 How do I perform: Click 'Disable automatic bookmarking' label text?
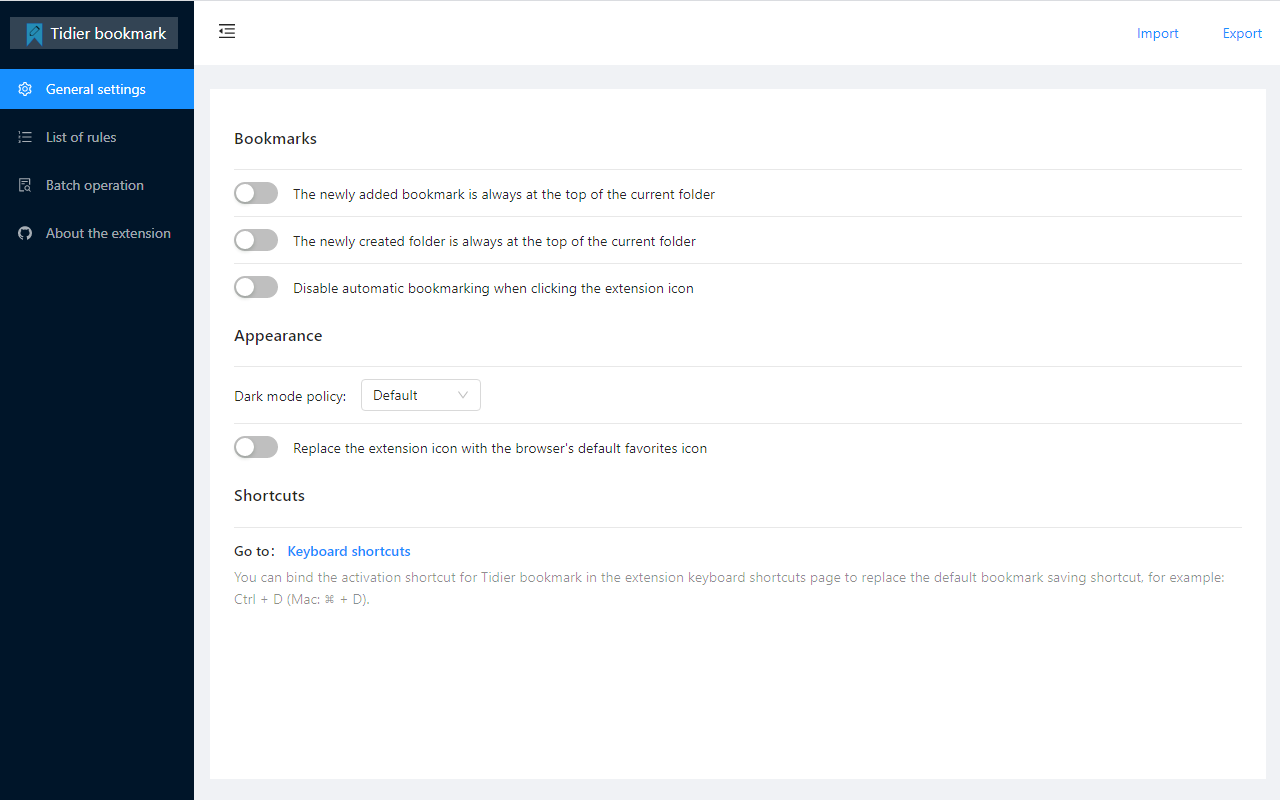[x=493, y=288]
